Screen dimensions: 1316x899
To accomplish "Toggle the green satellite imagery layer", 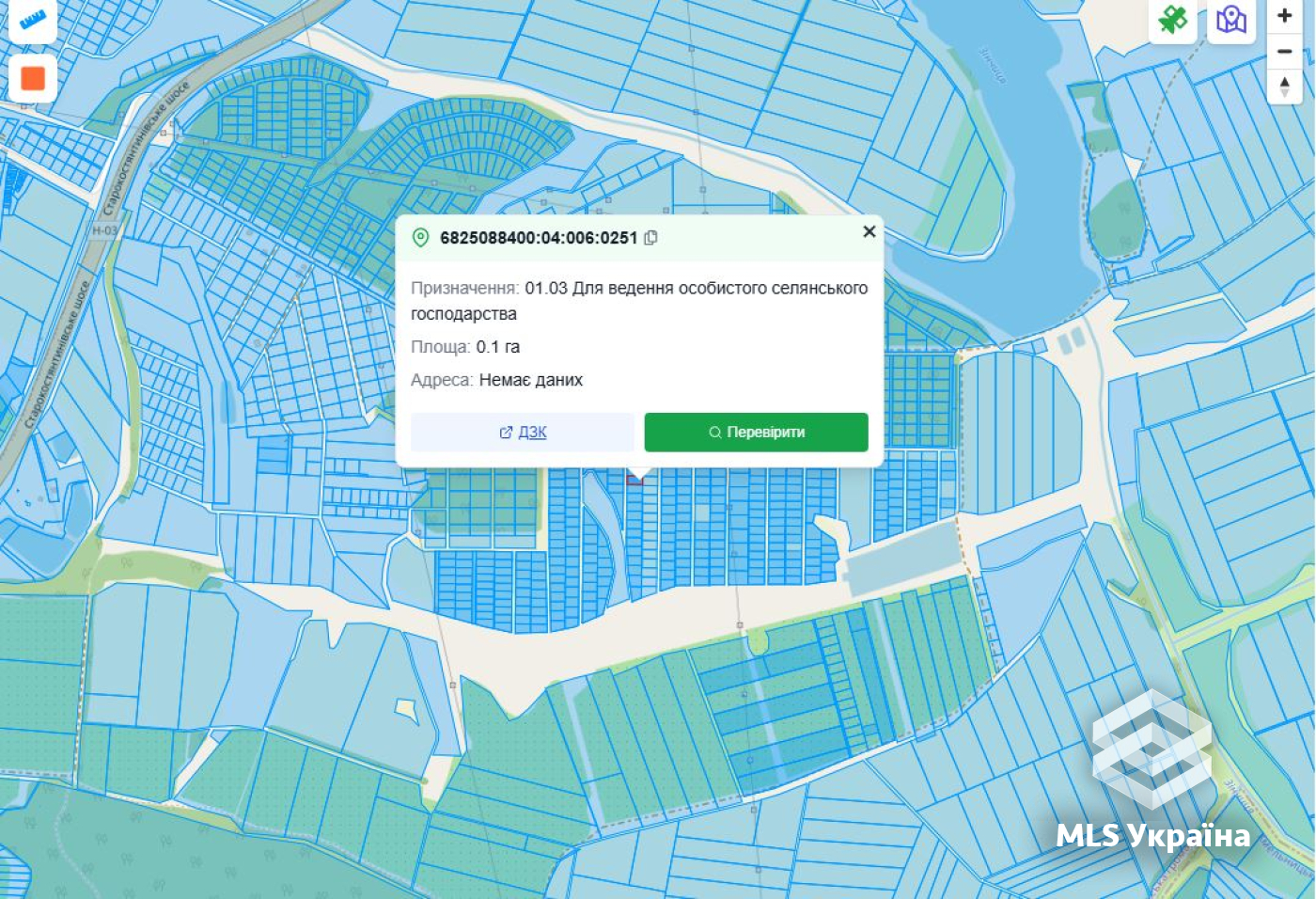I will click(x=1172, y=19).
